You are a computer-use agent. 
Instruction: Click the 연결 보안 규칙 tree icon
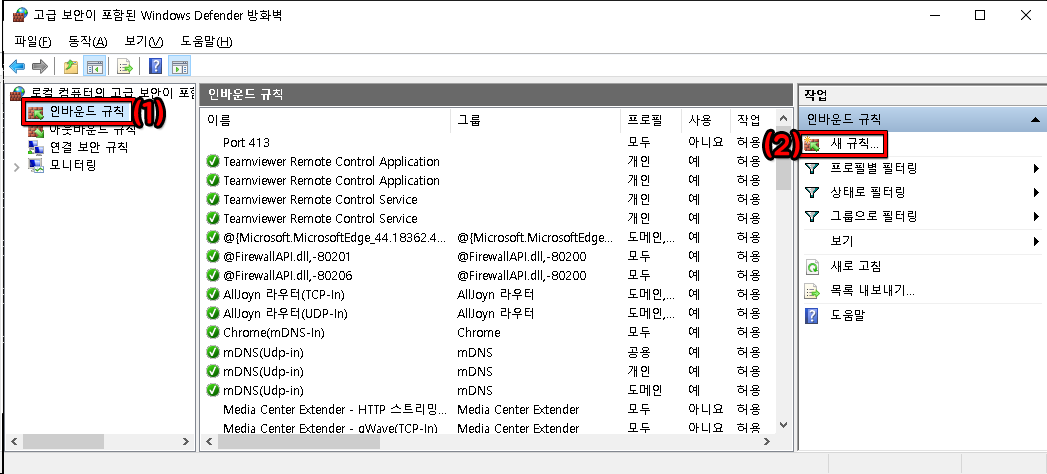[36, 147]
